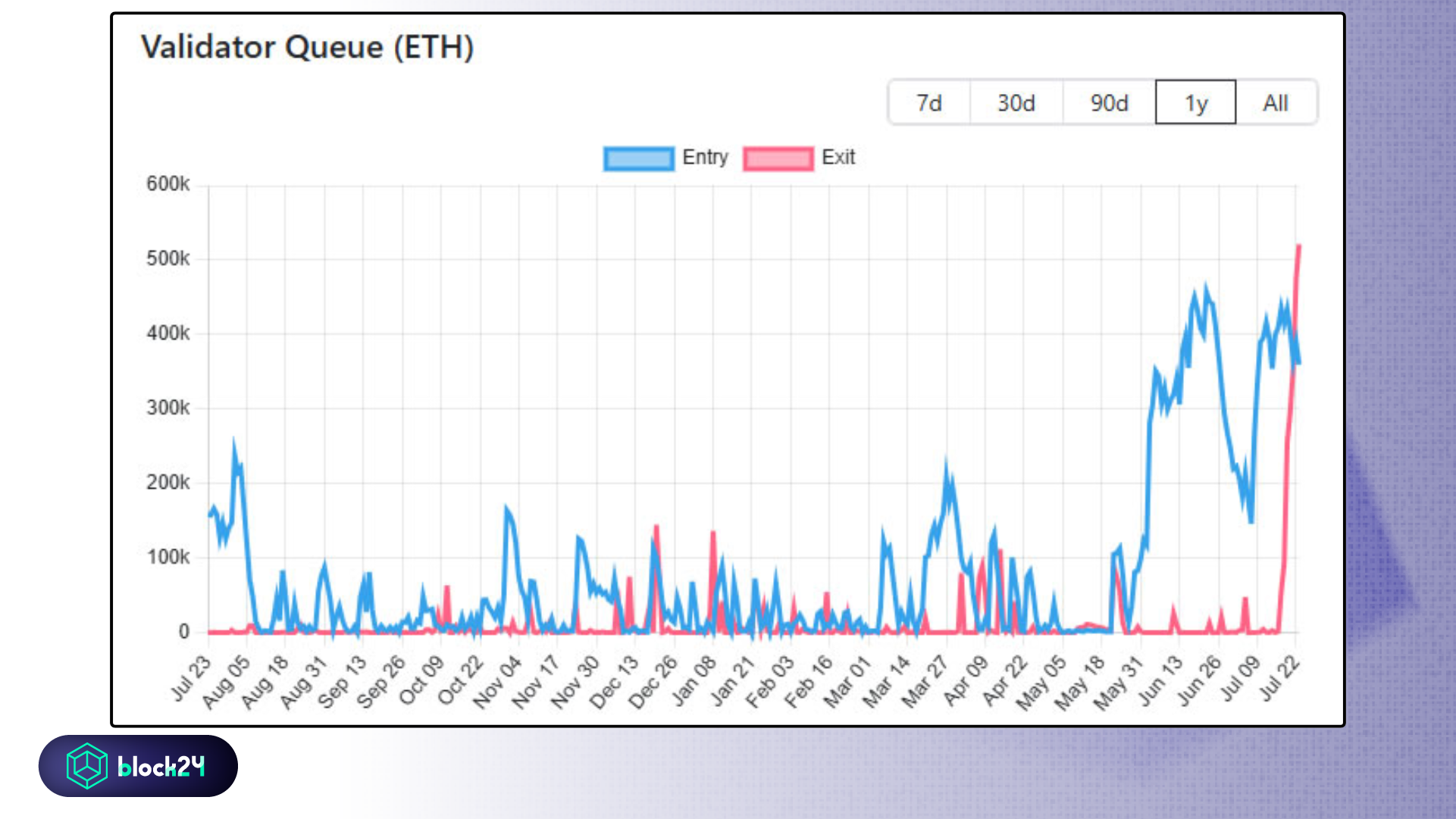Viewport: 1456px width, 819px height.
Task: Click the 300k axis label
Action: (168, 408)
